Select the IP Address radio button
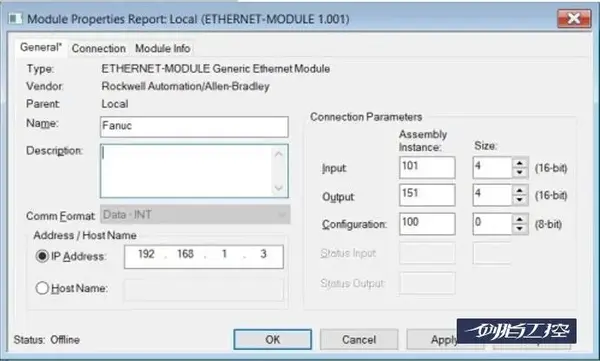This screenshot has height=361, width=600. point(42,256)
